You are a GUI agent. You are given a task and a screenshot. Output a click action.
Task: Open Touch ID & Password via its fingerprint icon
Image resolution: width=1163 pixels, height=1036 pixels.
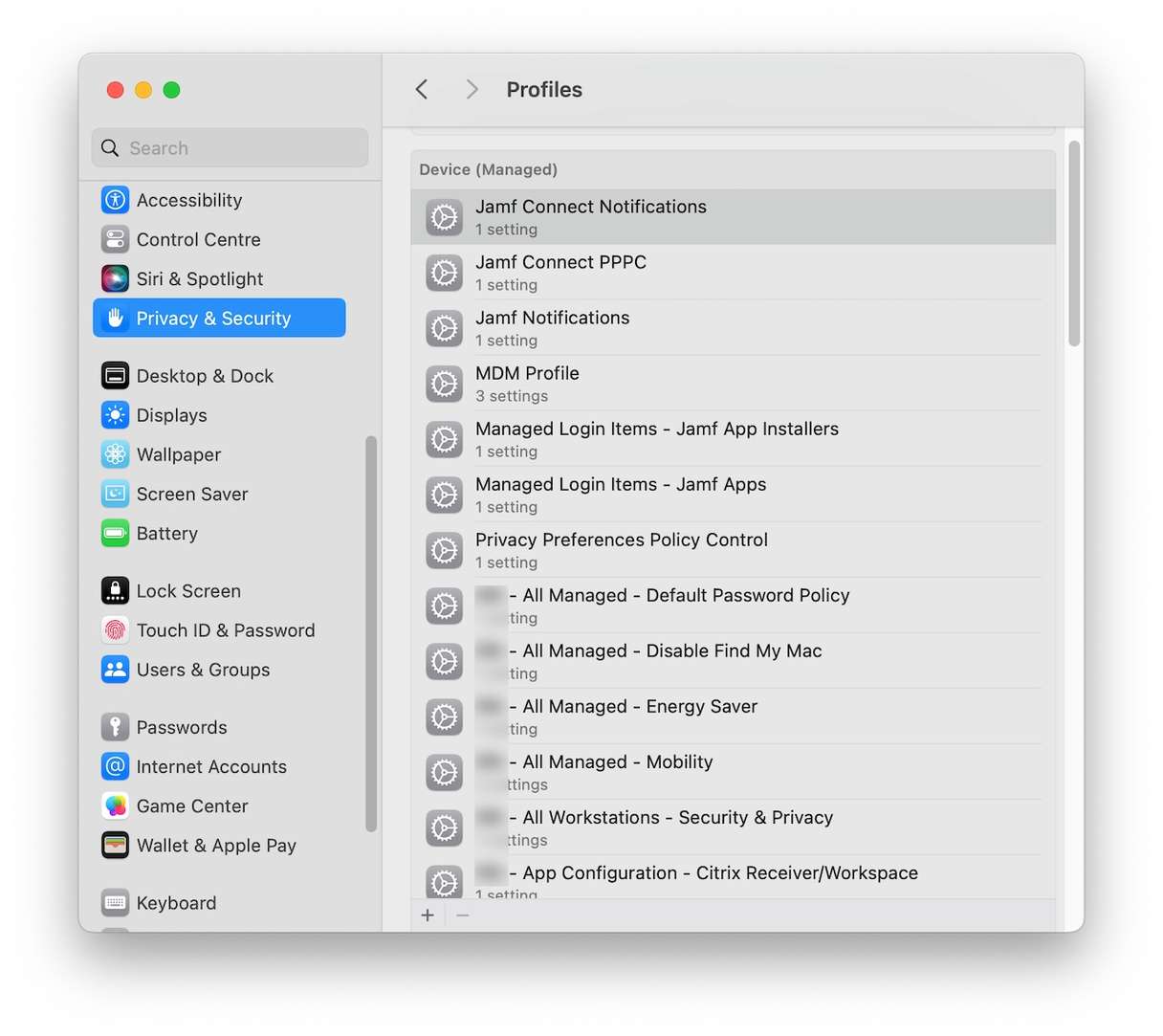(115, 630)
